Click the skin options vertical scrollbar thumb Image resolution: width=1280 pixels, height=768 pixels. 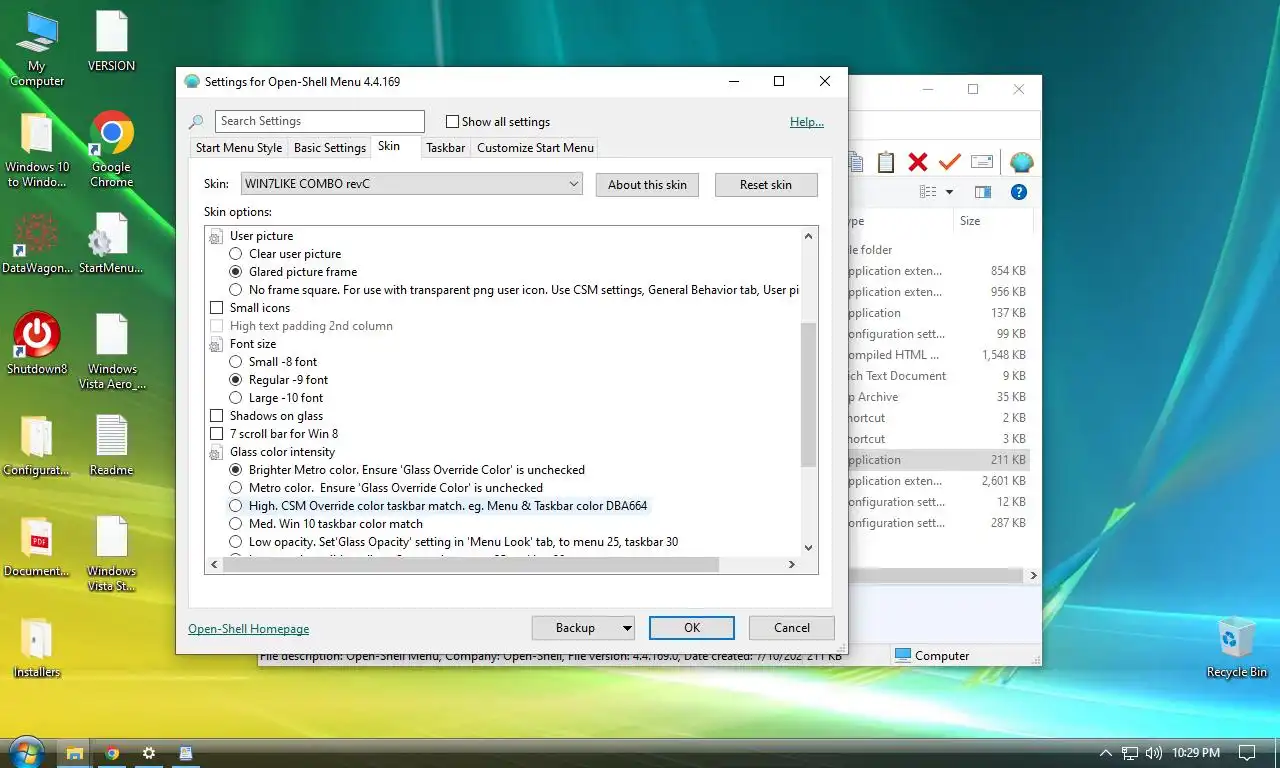click(x=808, y=395)
